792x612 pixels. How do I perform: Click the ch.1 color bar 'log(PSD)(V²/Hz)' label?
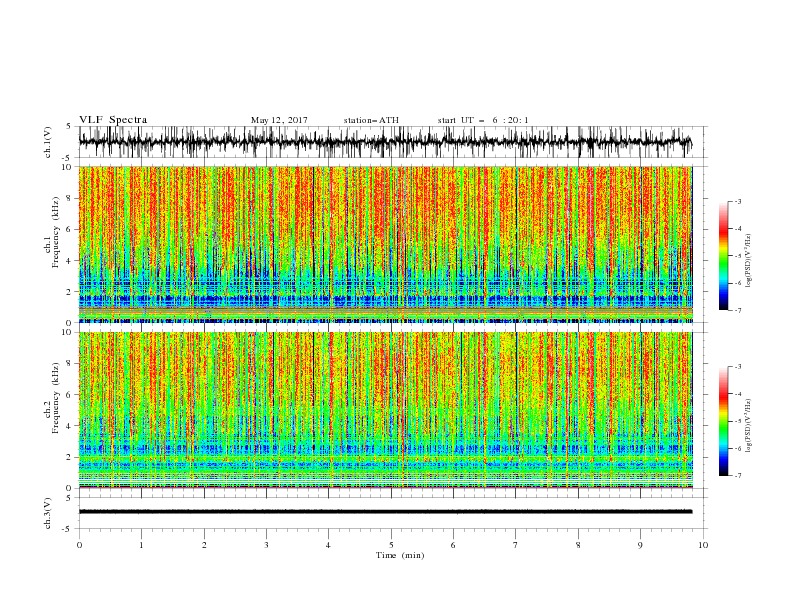749,261
